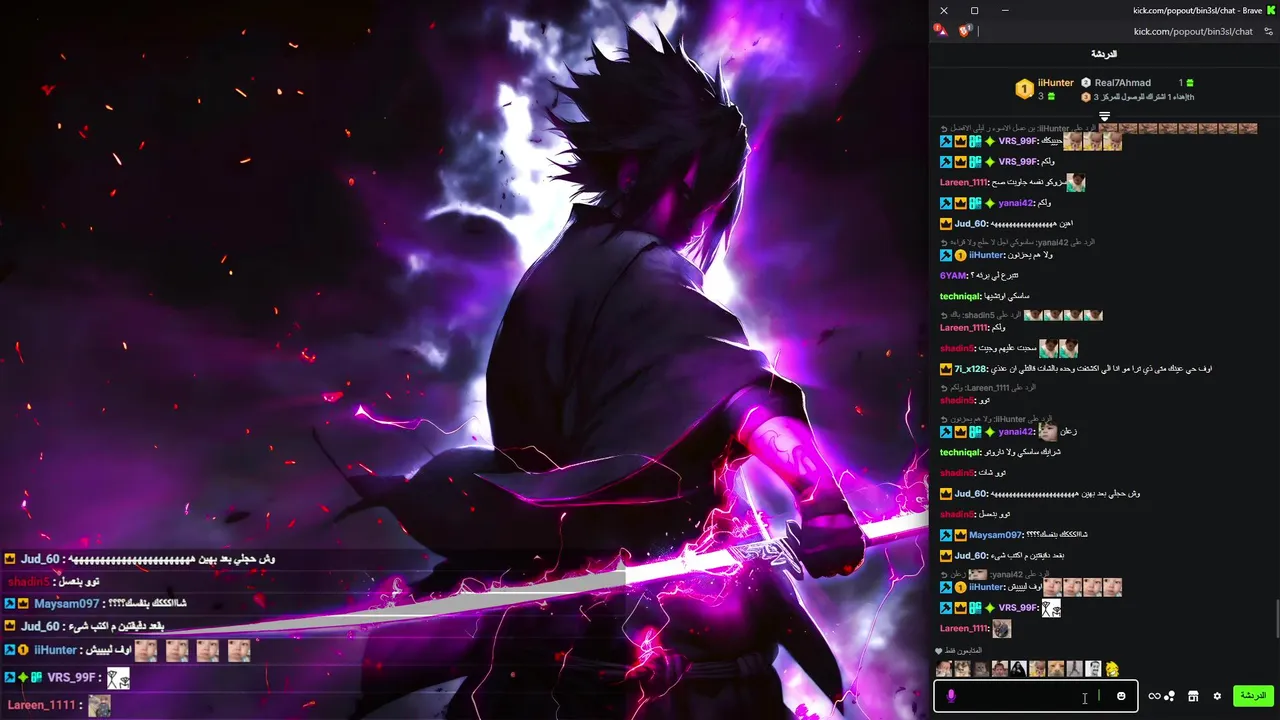The width and height of the screenshot is (1280, 720).
Task: Click the kick.com/popout/bin3sl/chat address bar URL
Action: click(1193, 31)
